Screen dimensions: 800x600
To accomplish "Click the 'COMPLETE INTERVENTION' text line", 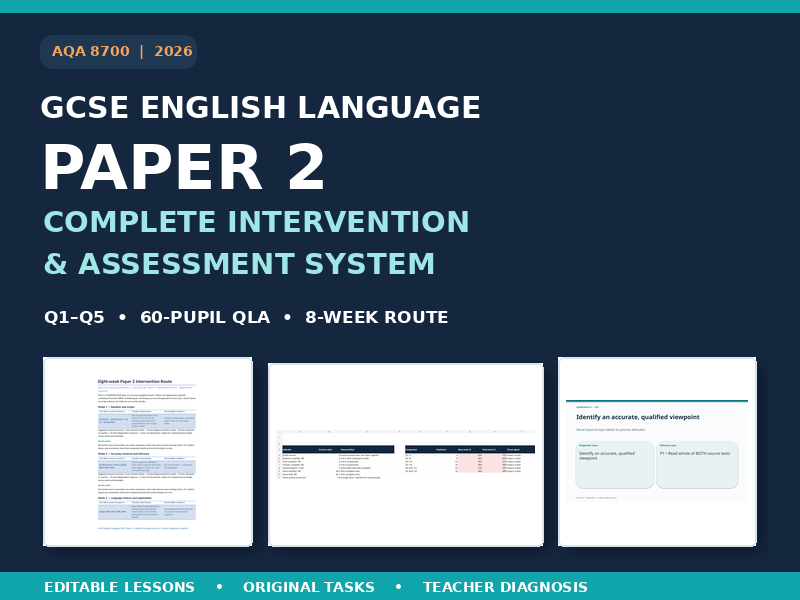I will [256, 221].
